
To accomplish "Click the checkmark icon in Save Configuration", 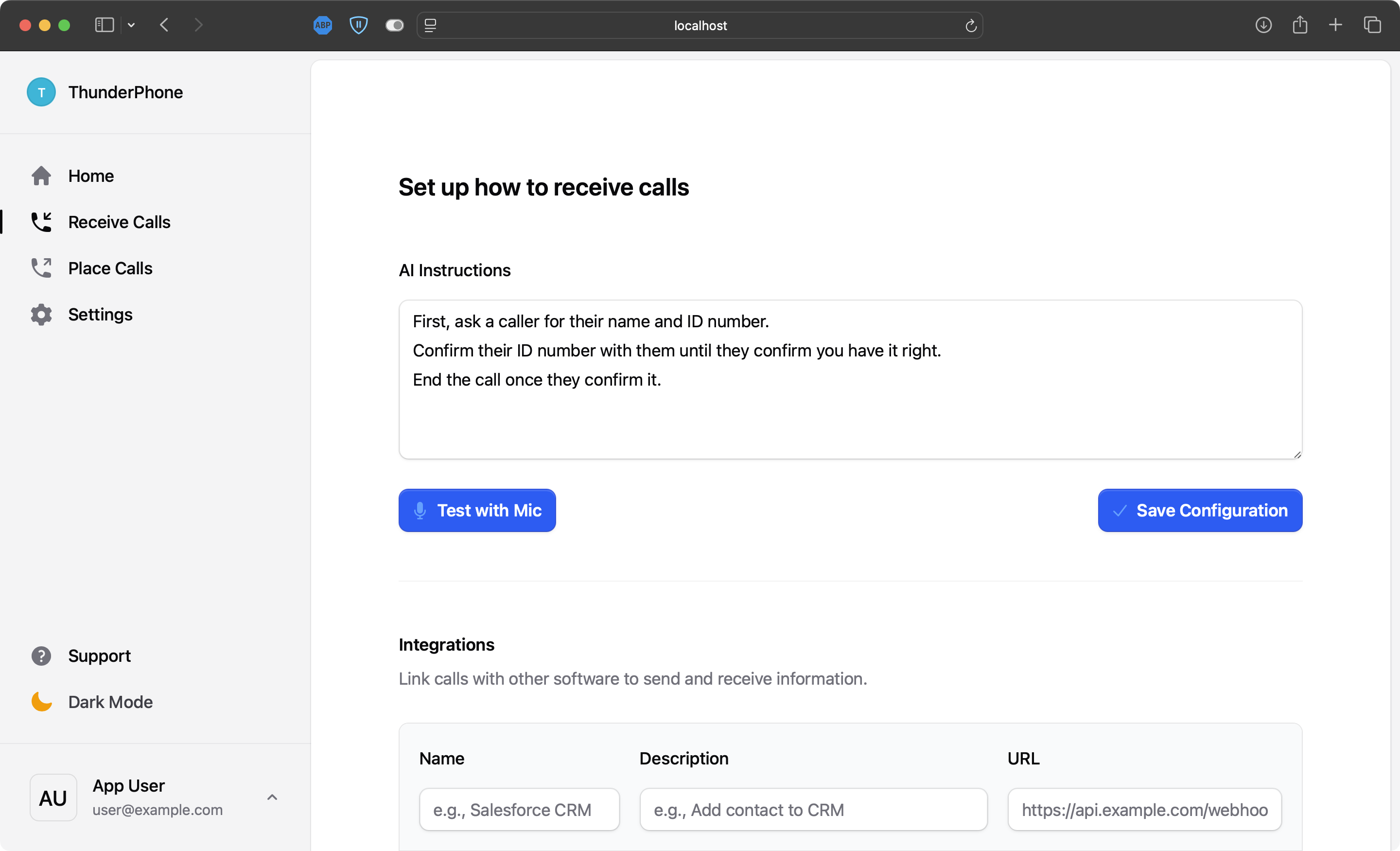I will 1120,510.
